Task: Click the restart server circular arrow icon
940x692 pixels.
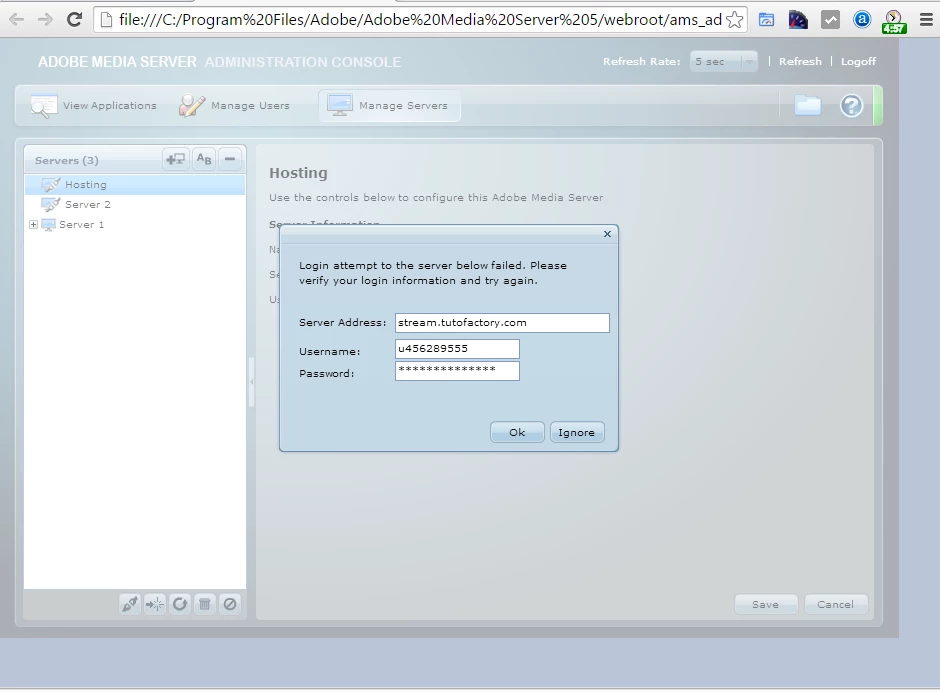Action: 180,604
